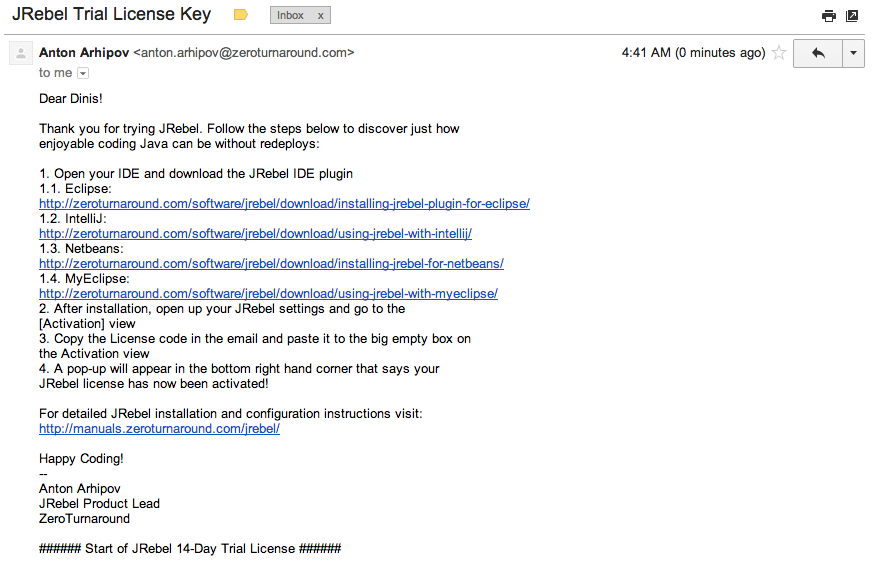This screenshot has height=568, width=876.
Task: Star this email from Anton Arhipov
Action: point(779,53)
